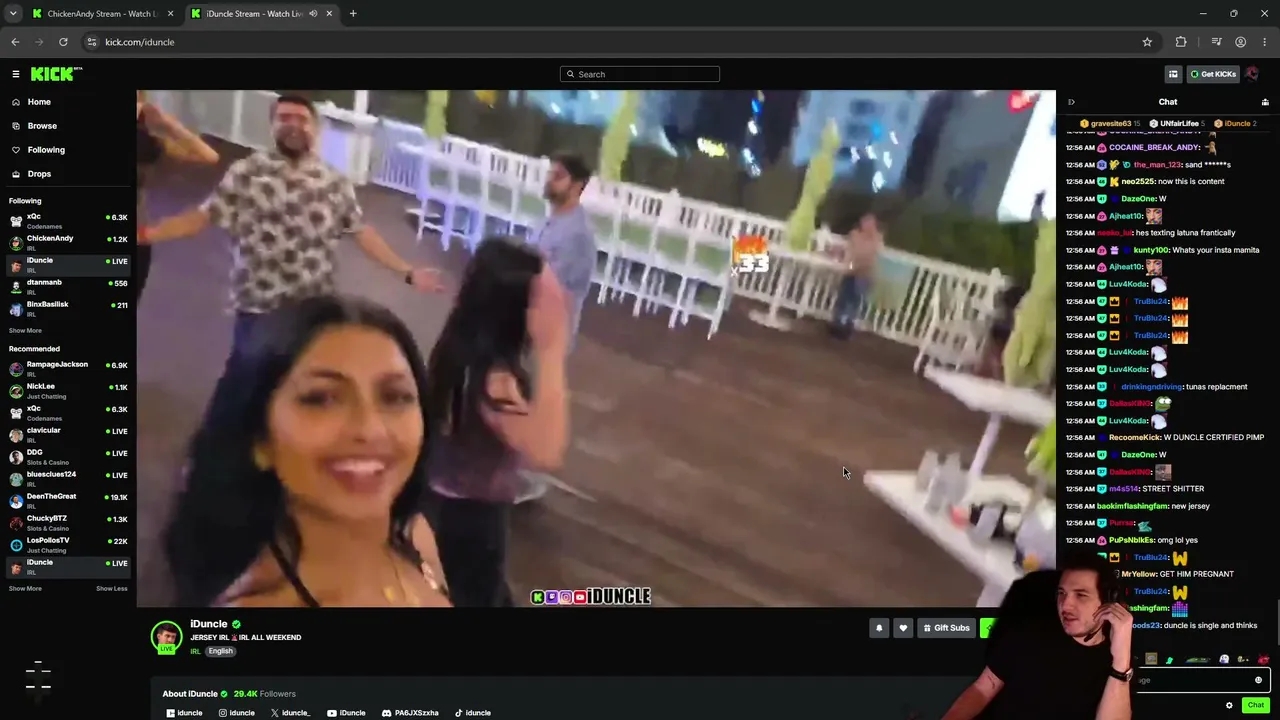The width and height of the screenshot is (1280, 720).
Task: Open clavicular recommended channel
Action: [x=66, y=434]
